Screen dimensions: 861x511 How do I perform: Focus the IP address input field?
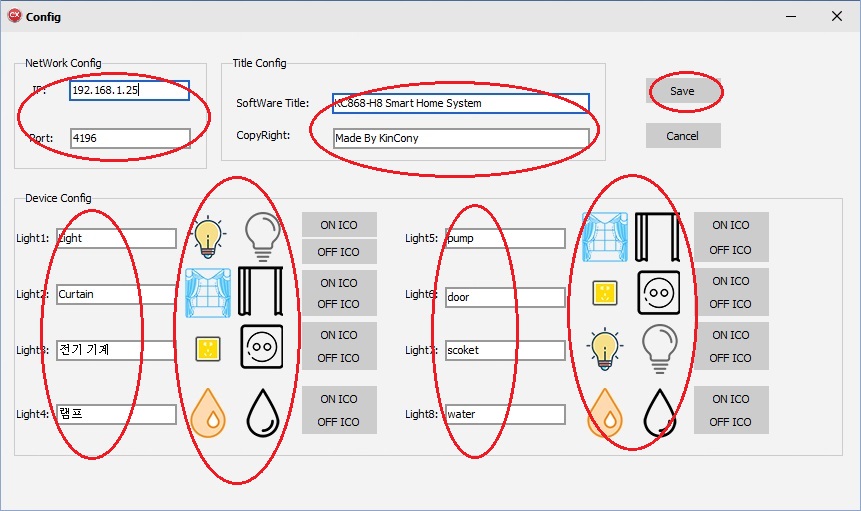pyautogui.click(x=129, y=90)
